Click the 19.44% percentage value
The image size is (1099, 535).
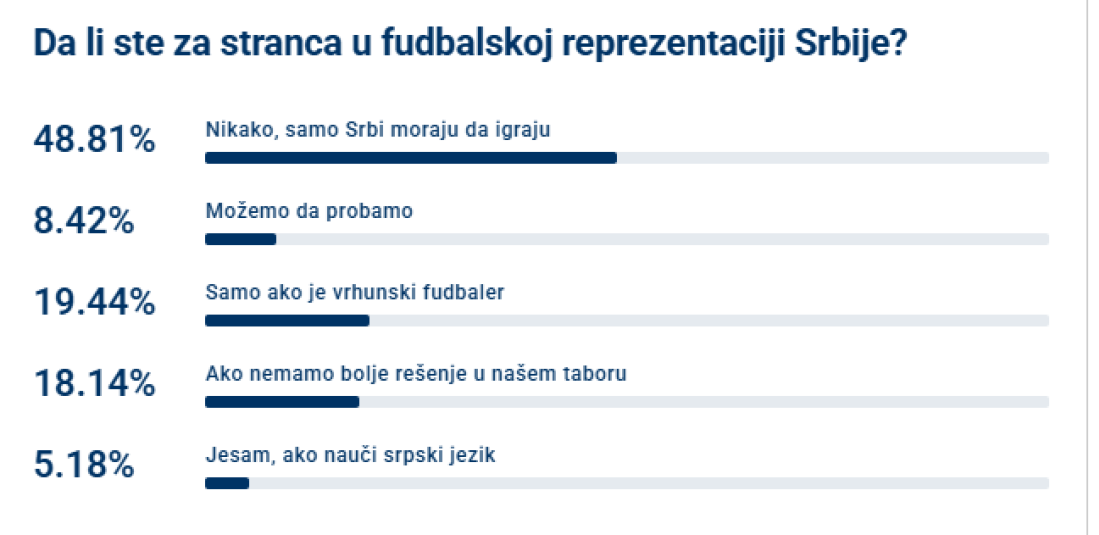(95, 303)
